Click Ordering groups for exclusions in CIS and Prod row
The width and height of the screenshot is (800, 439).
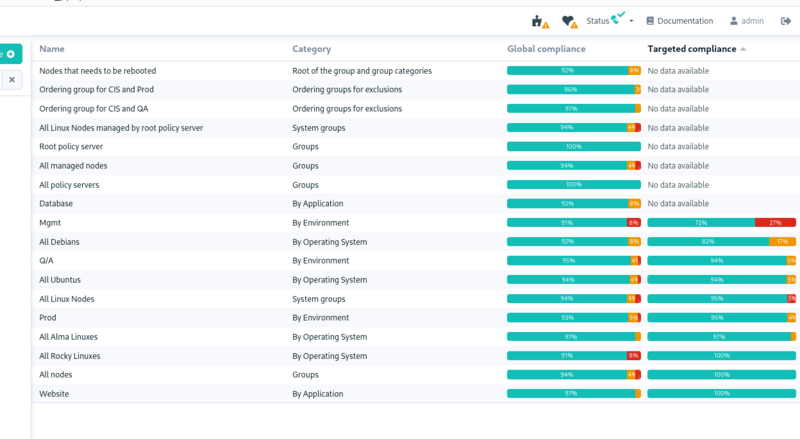[347, 89]
